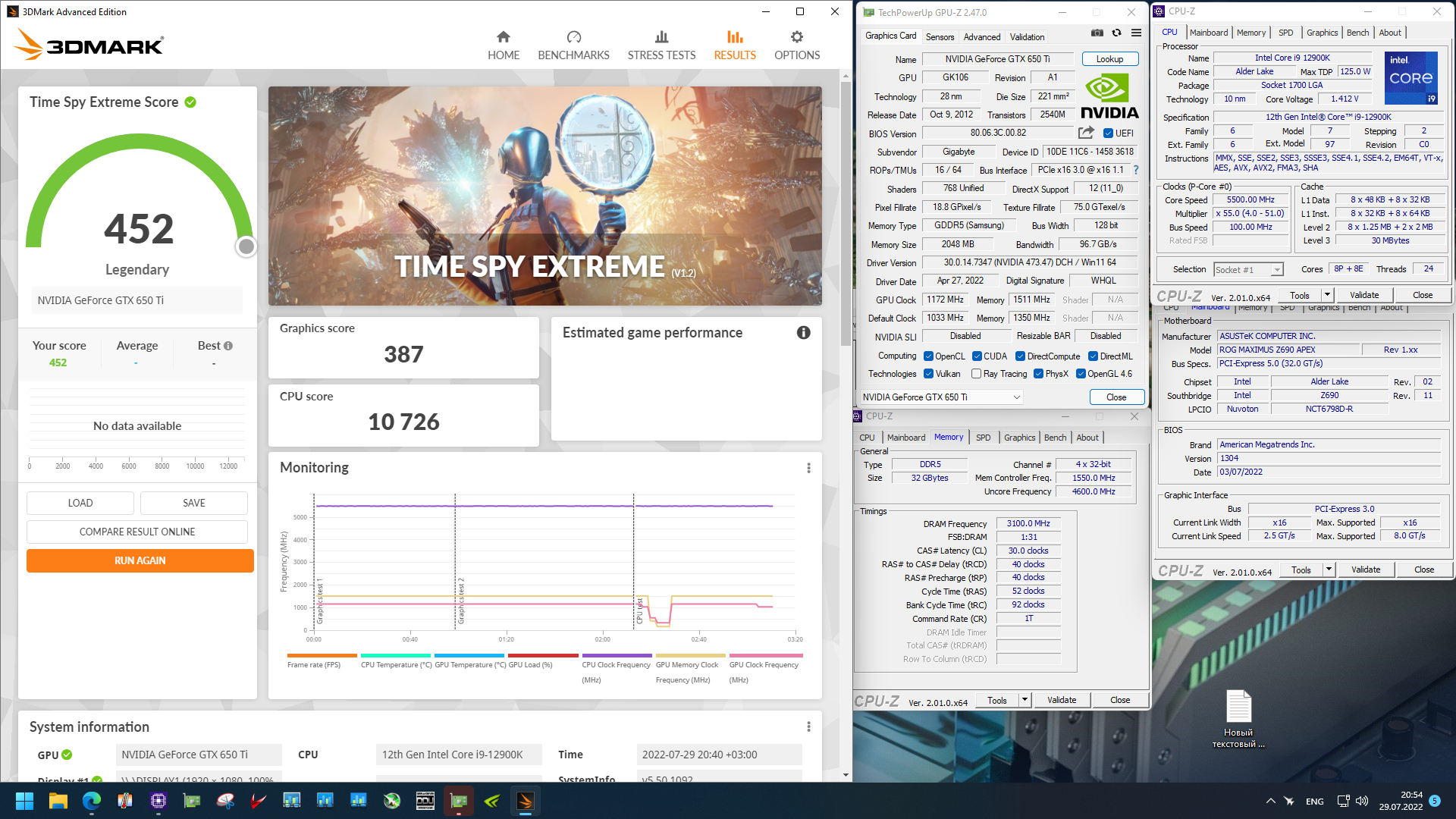This screenshot has width=1456, height=819.
Task: Click the NVIDIA logo in GPU-Z
Action: 1109,96
